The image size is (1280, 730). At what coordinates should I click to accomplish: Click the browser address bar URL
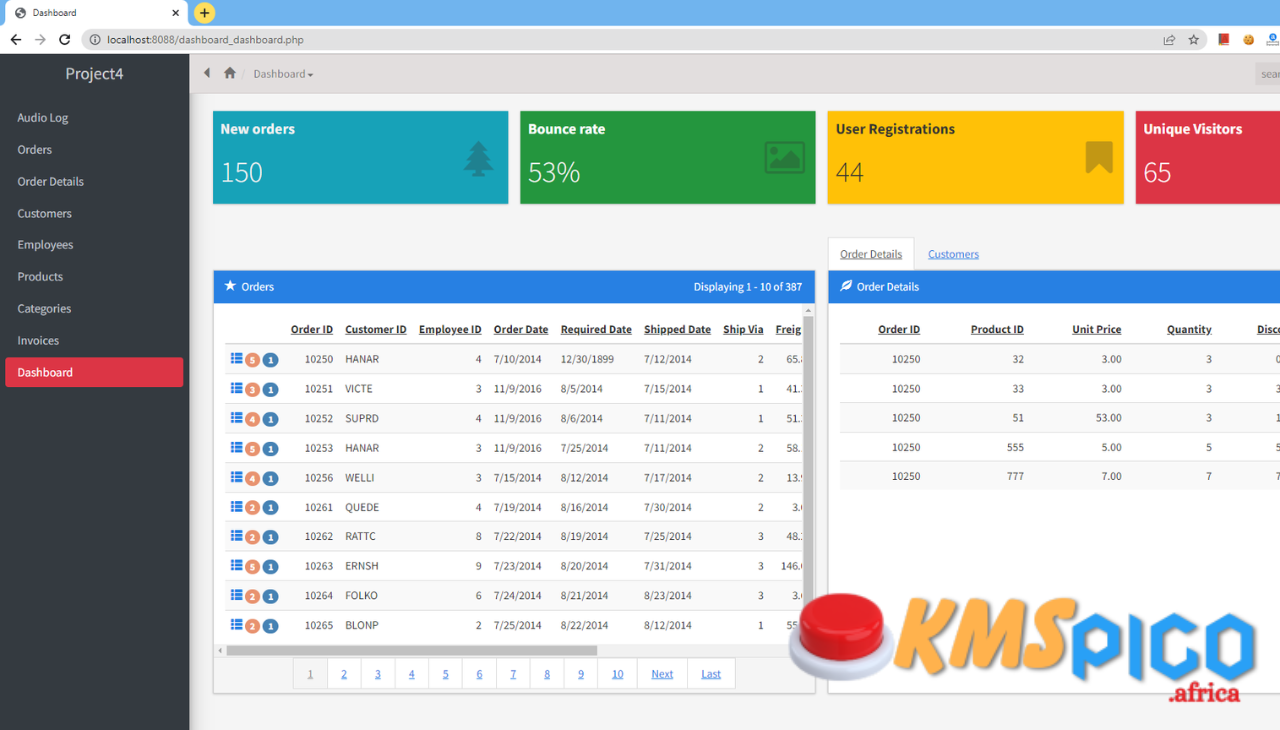tap(205, 40)
